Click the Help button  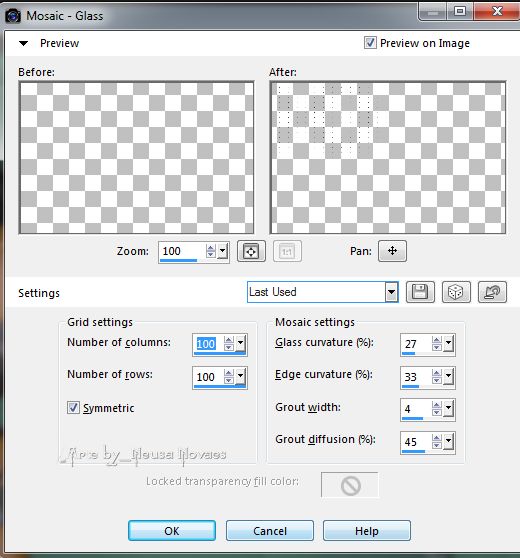[x=367, y=531]
